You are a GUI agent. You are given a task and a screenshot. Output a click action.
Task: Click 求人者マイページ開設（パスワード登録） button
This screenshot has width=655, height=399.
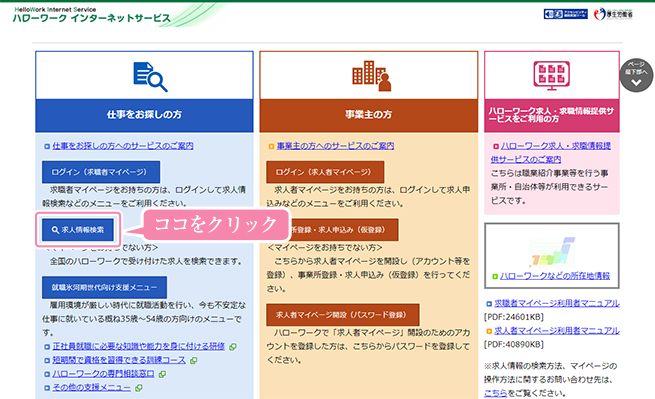343,315
